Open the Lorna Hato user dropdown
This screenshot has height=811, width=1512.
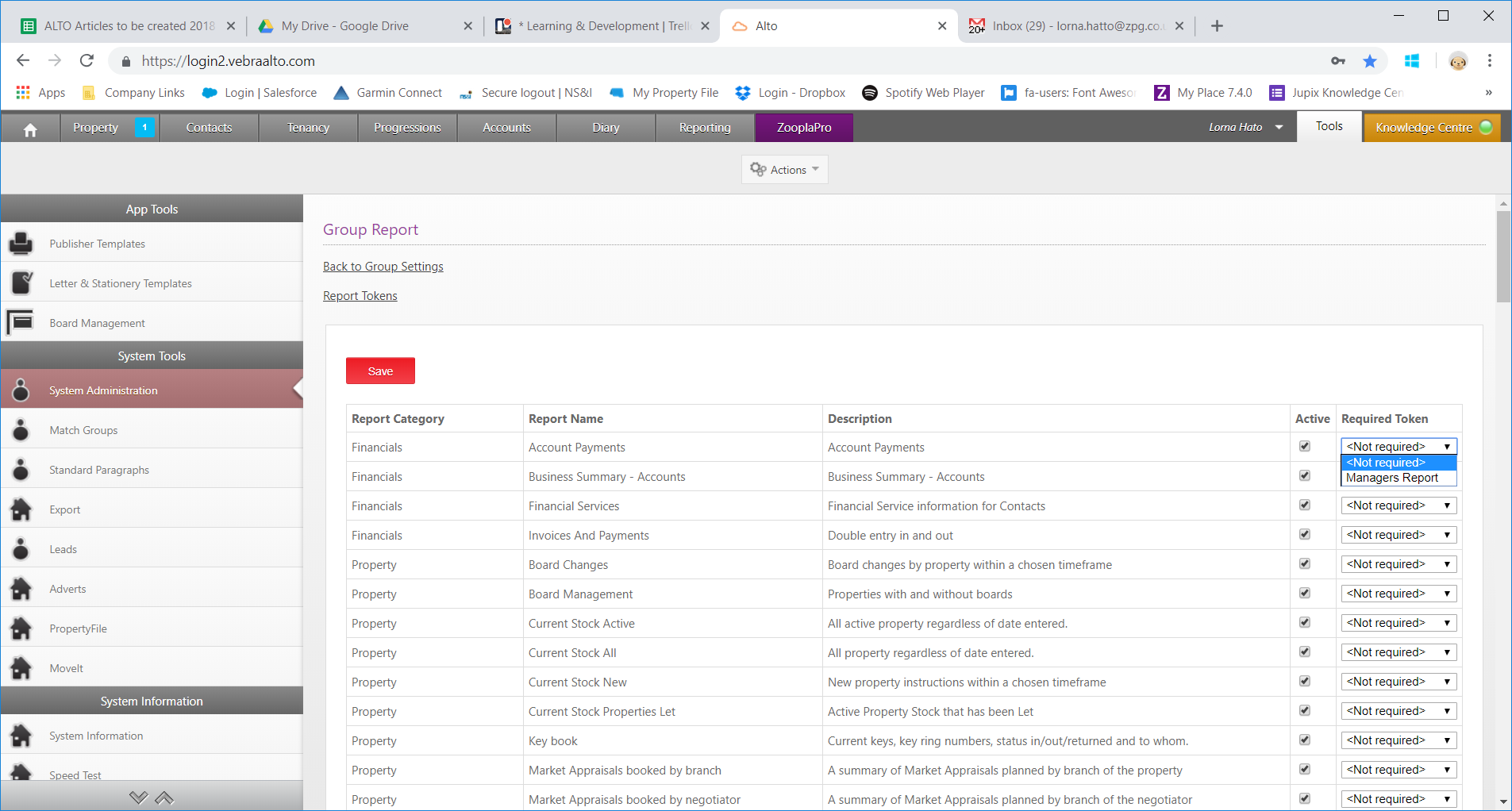[x=1246, y=127]
